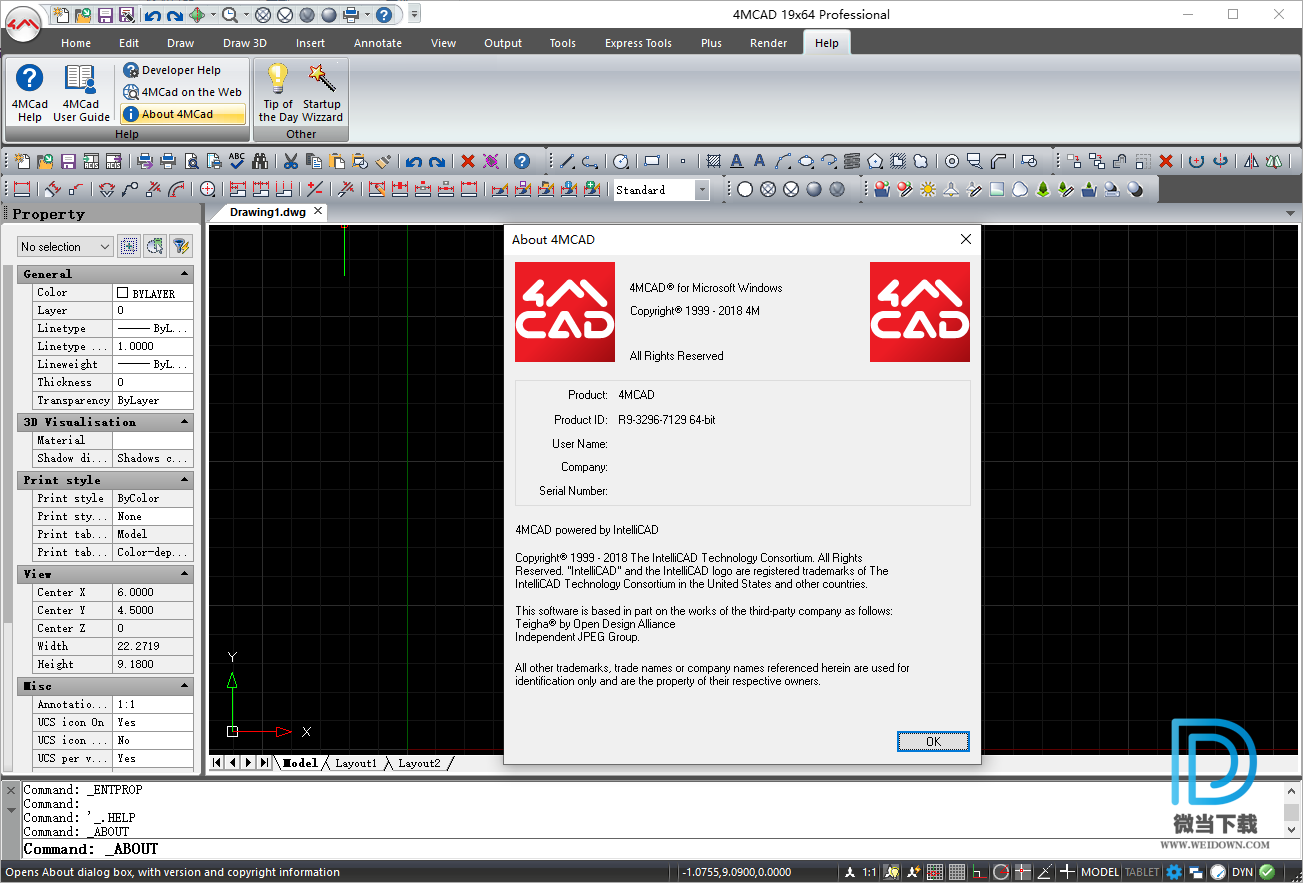Click the funnel filter icon in the Property panel

[x=181, y=246]
